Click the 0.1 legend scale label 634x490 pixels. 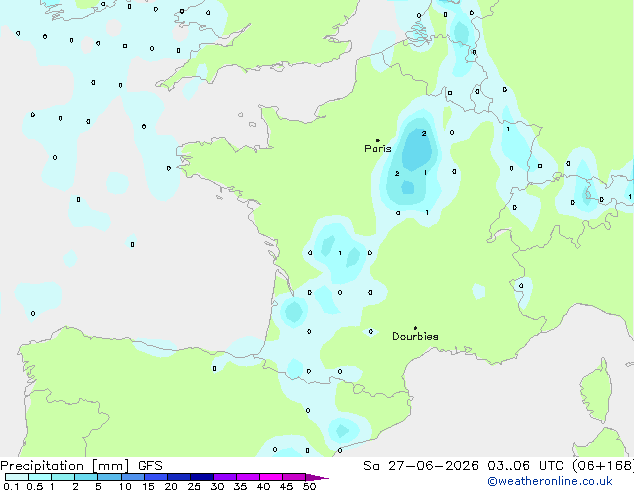tap(11, 486)
